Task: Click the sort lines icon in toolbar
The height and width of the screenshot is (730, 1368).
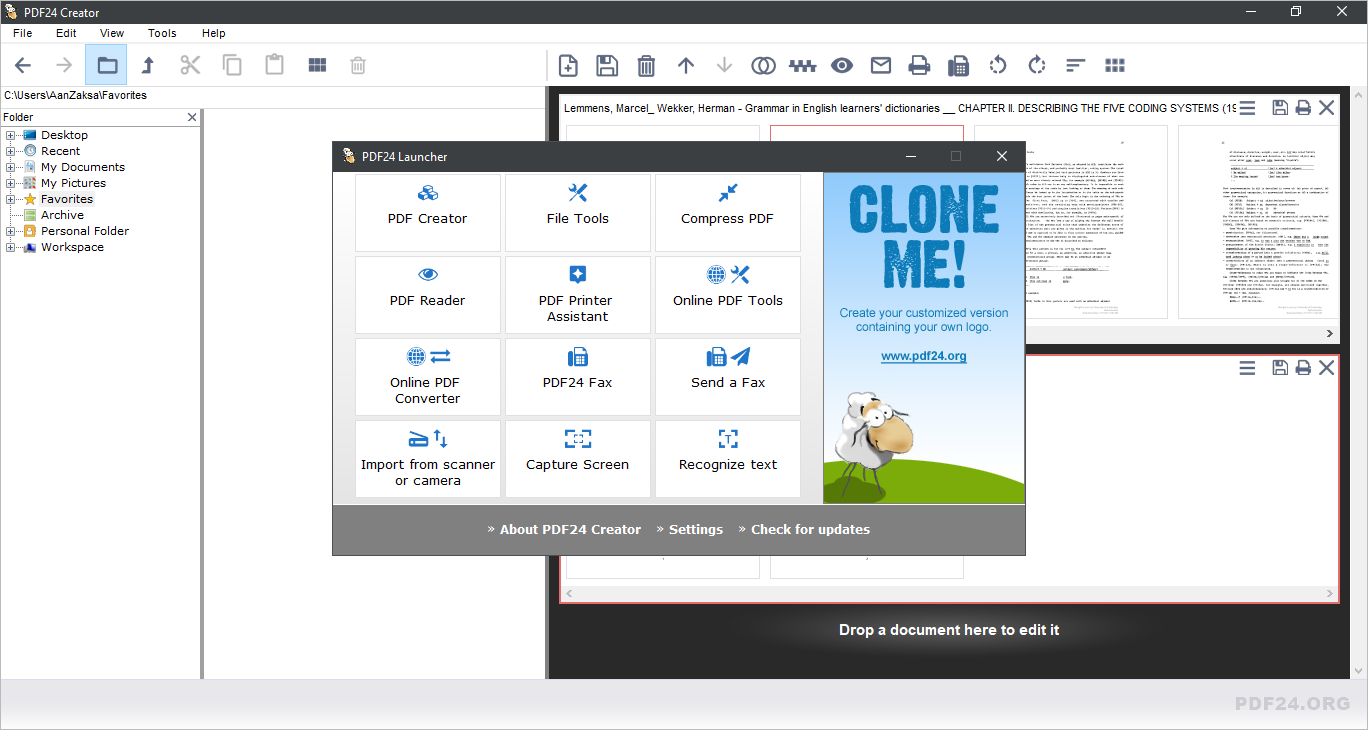Action: click(1075, 66)
